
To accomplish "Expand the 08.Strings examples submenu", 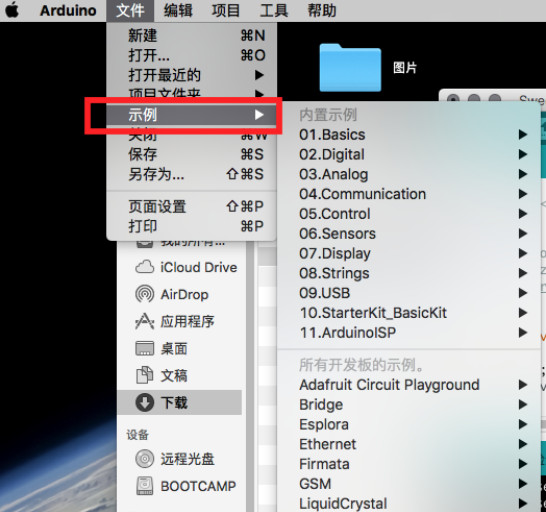I will 408,273.
